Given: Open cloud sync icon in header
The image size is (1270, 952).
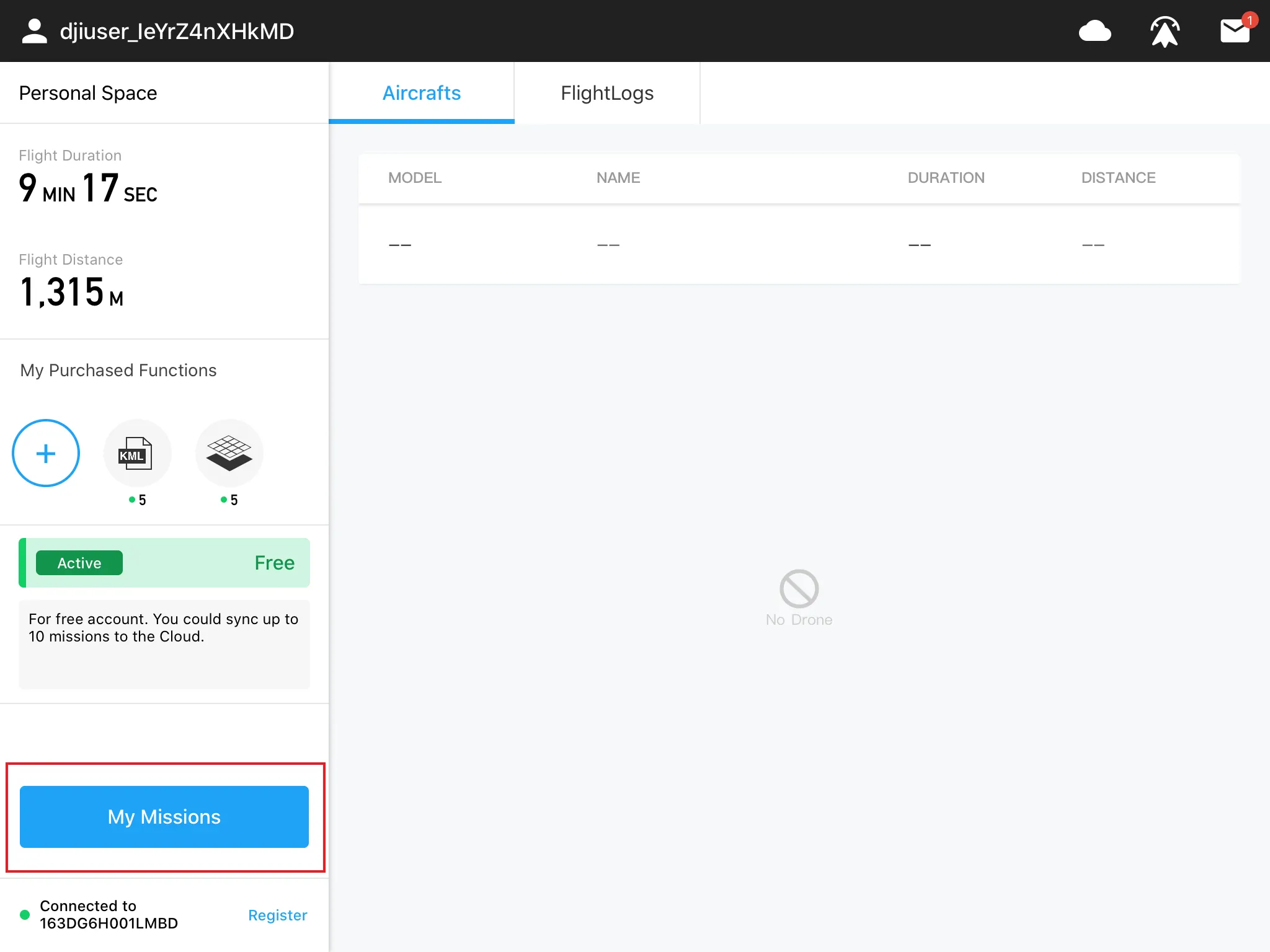Looking at the screenshot, I should 1095,31.
